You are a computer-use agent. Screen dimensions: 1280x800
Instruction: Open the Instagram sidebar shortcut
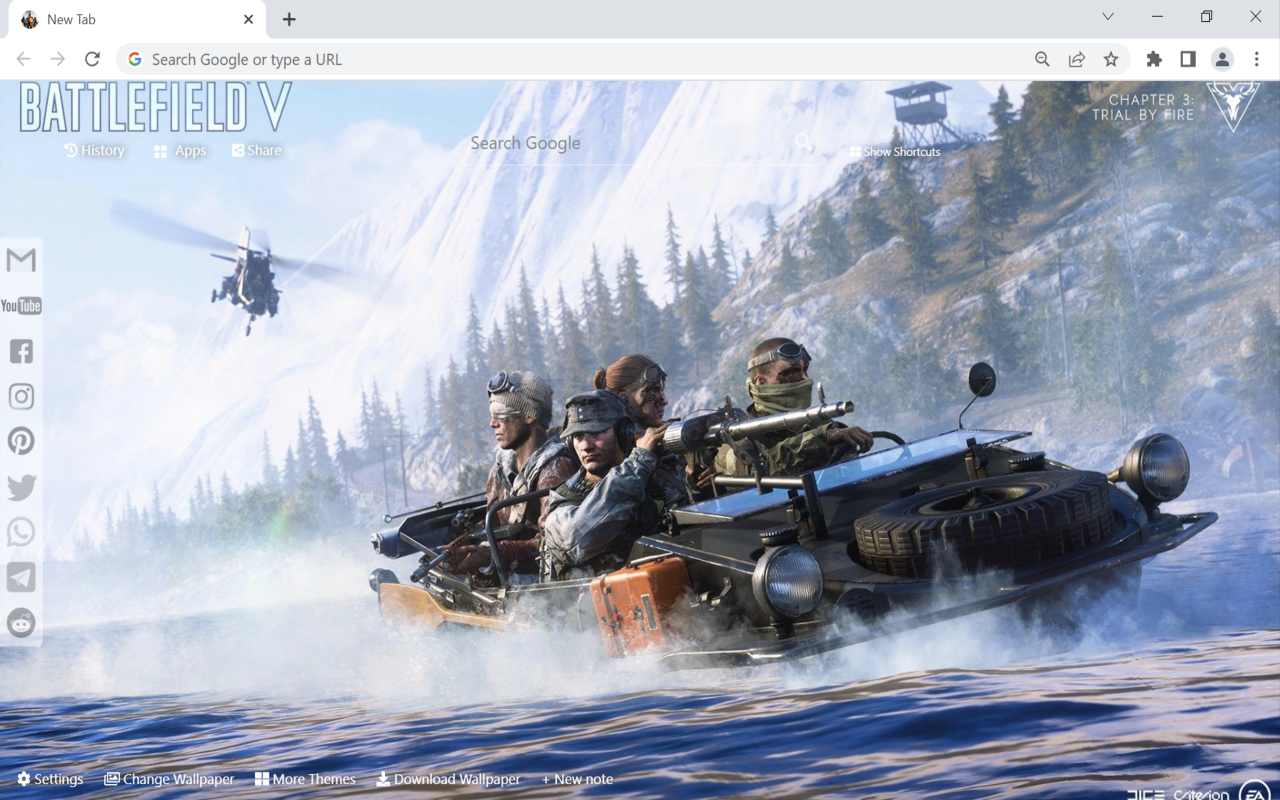pos(21,396)
